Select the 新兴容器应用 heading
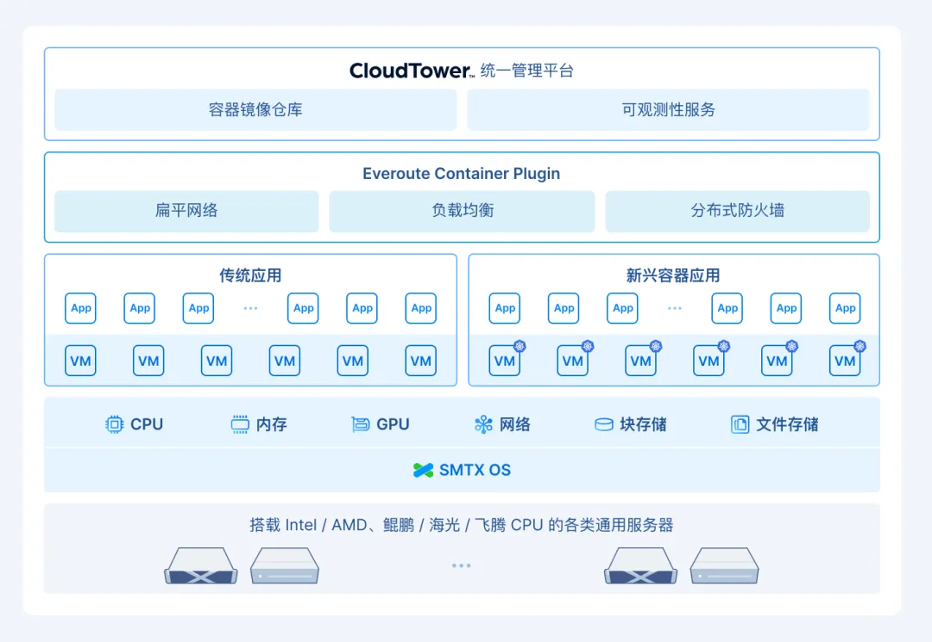Viewport: 932px width, 642px height. [673, 275]
